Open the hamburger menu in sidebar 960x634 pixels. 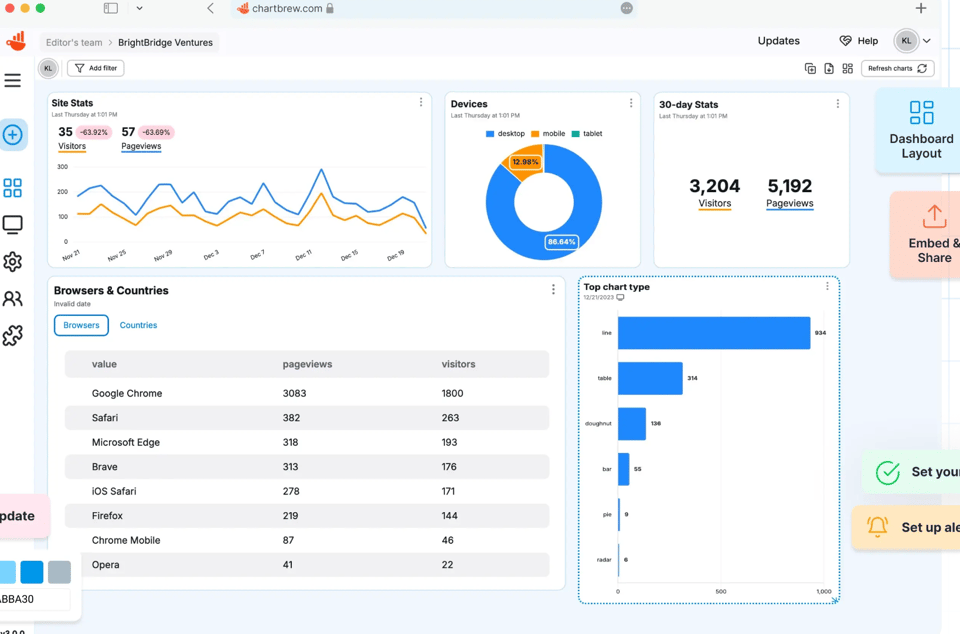coord(13,81)
